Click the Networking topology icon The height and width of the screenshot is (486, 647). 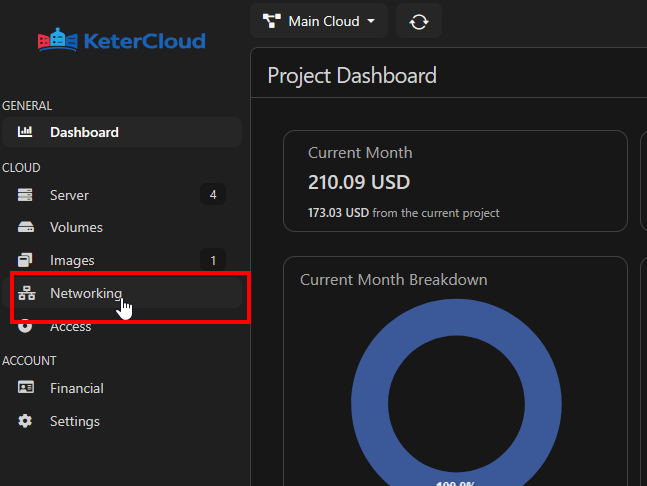coord(27,293)
